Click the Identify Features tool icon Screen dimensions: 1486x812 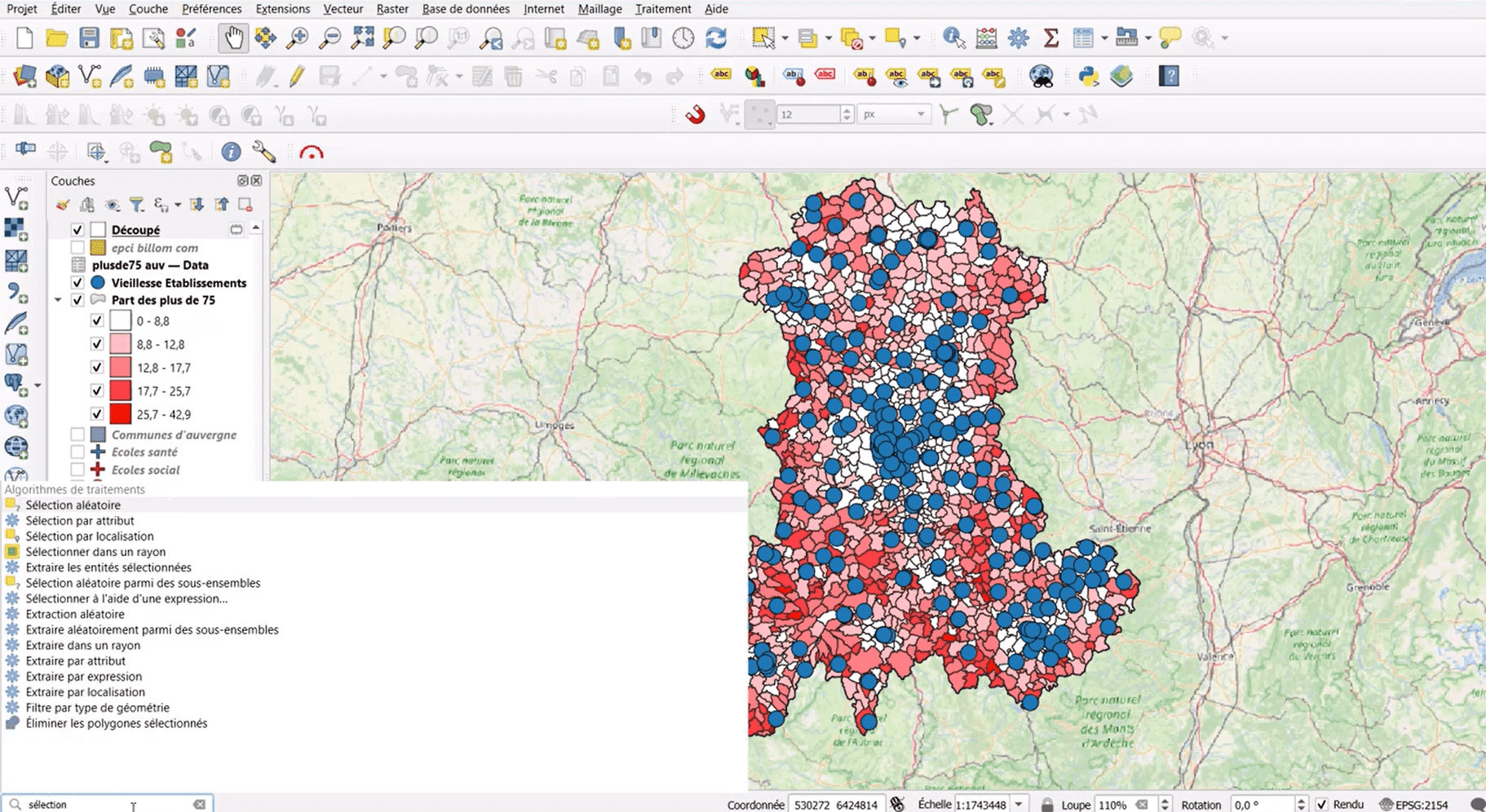pyautogui.click(x=953, y=38)
